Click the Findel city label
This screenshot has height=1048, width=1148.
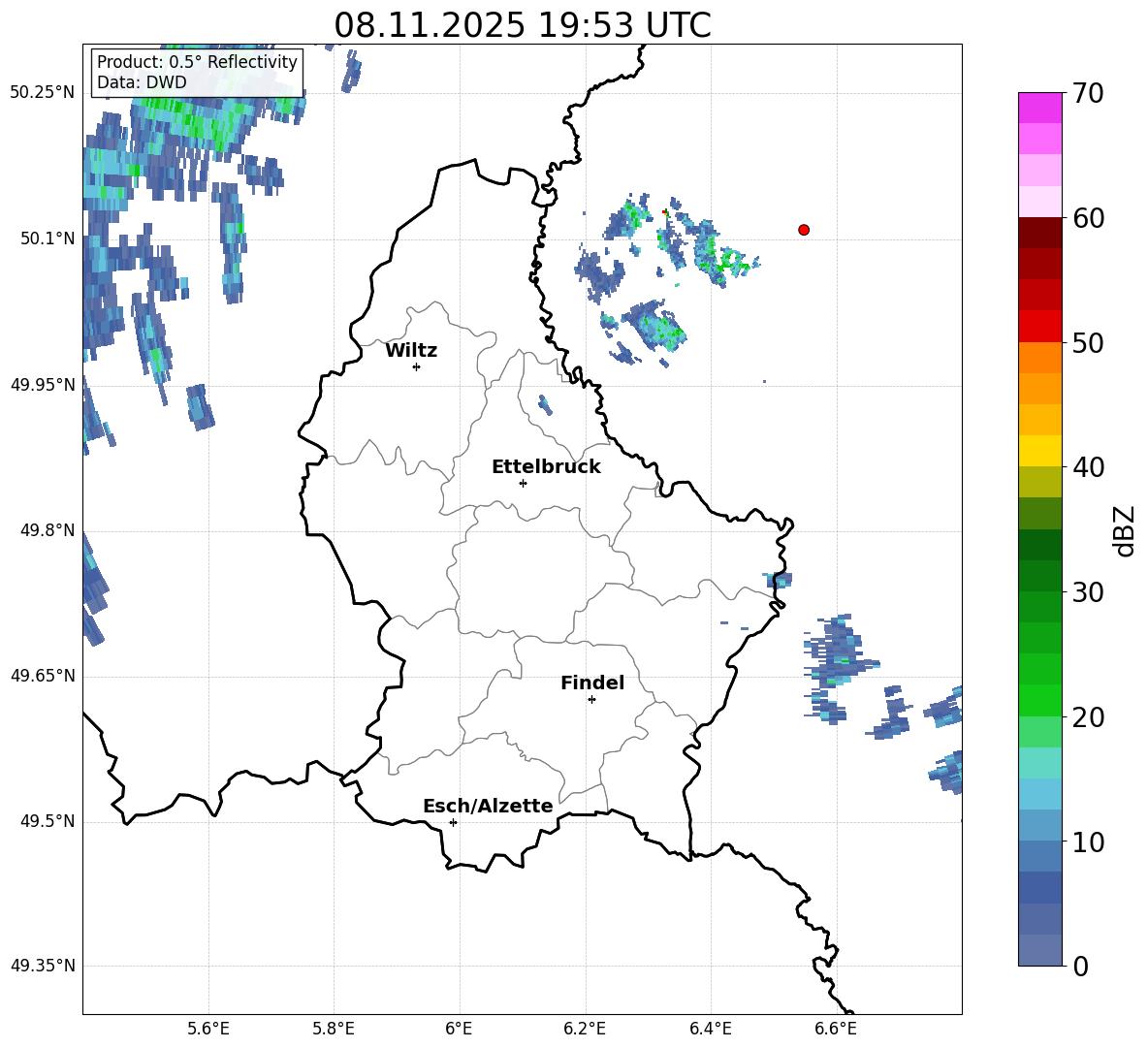(x=592, y=683)
